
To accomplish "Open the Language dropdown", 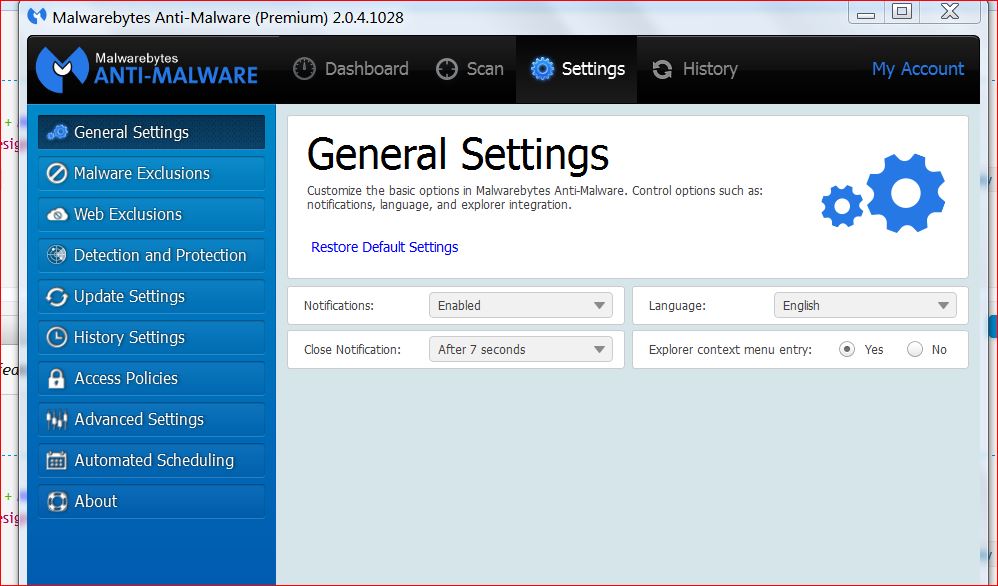I will [865, 305].
